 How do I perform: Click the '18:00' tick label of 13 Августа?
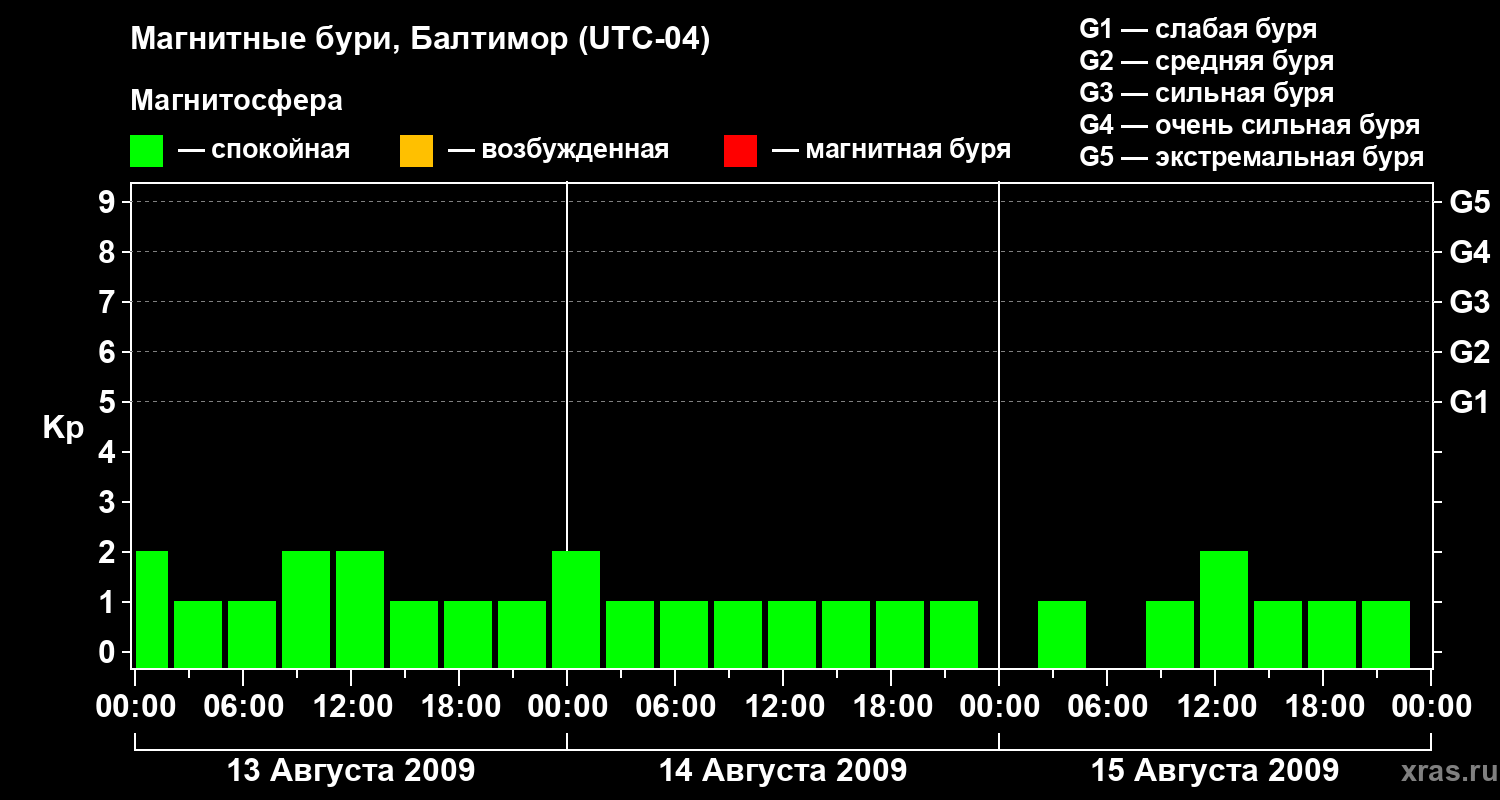tap(459, 707)
